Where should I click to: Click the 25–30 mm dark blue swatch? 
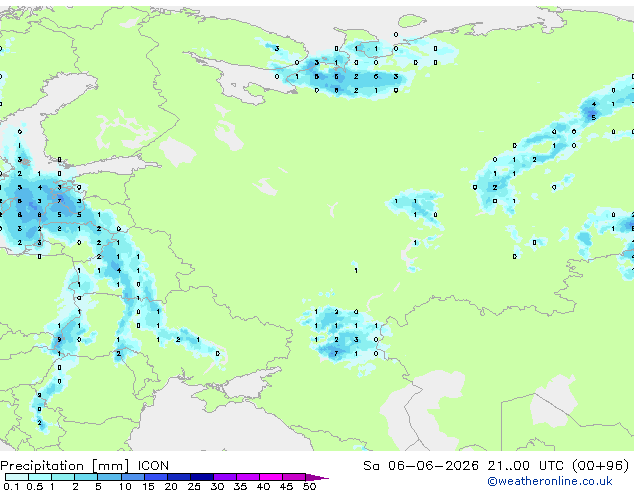point(201,477)
